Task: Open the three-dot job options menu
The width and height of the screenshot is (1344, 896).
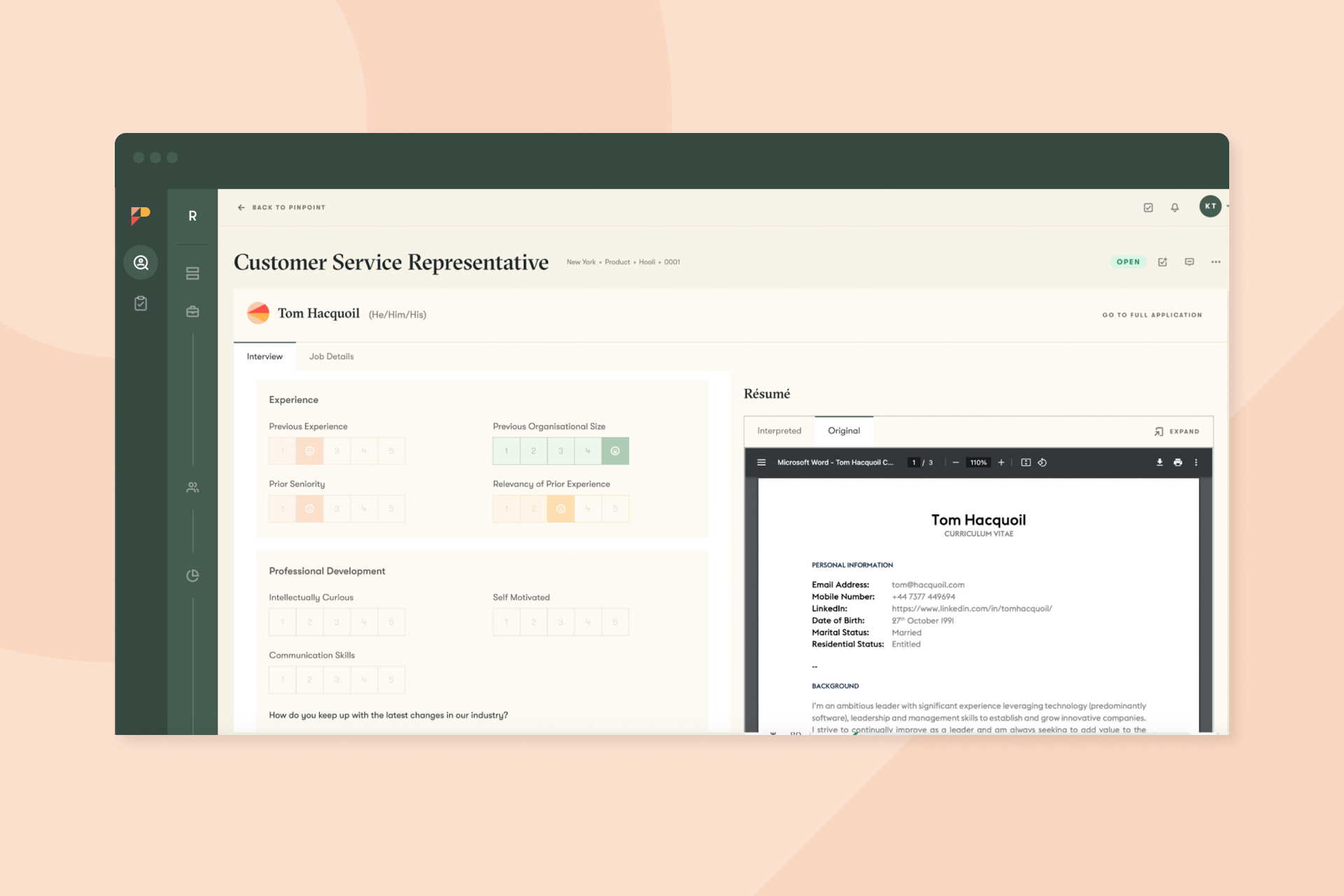Action: 1215,262
